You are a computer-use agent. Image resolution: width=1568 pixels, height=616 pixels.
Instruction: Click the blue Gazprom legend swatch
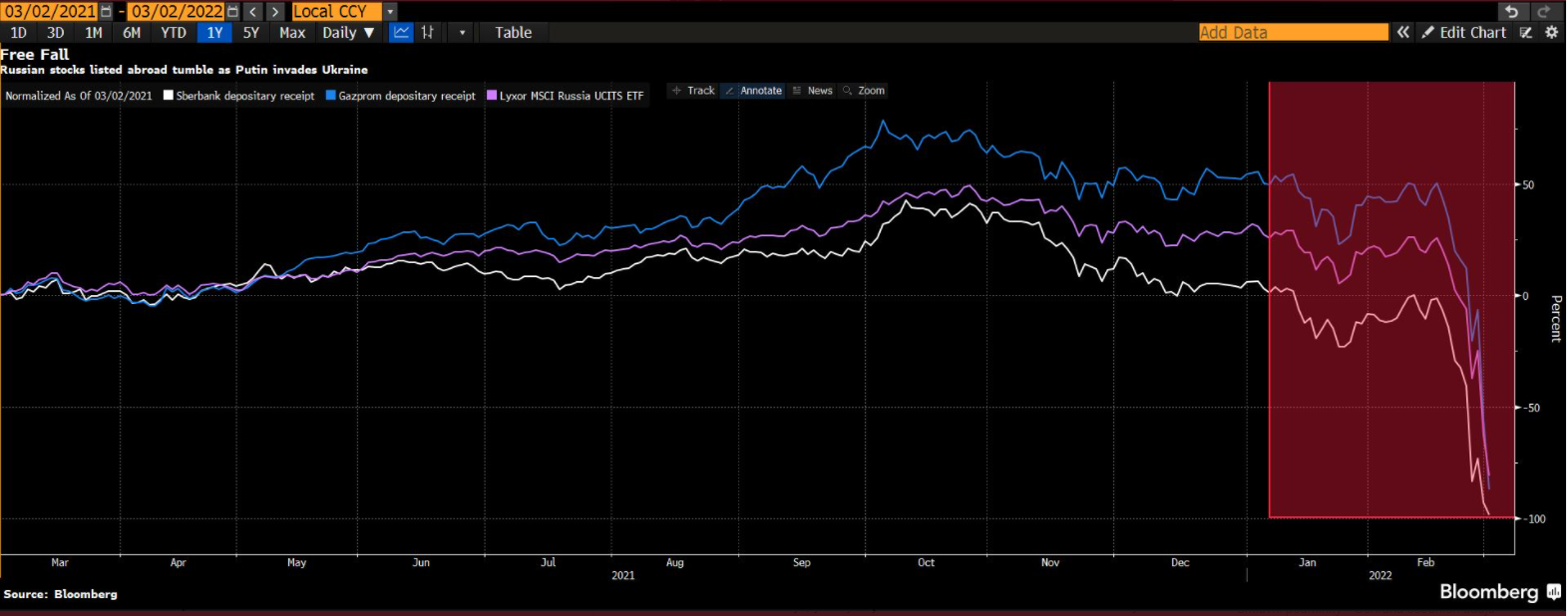(x=331, y=96)
